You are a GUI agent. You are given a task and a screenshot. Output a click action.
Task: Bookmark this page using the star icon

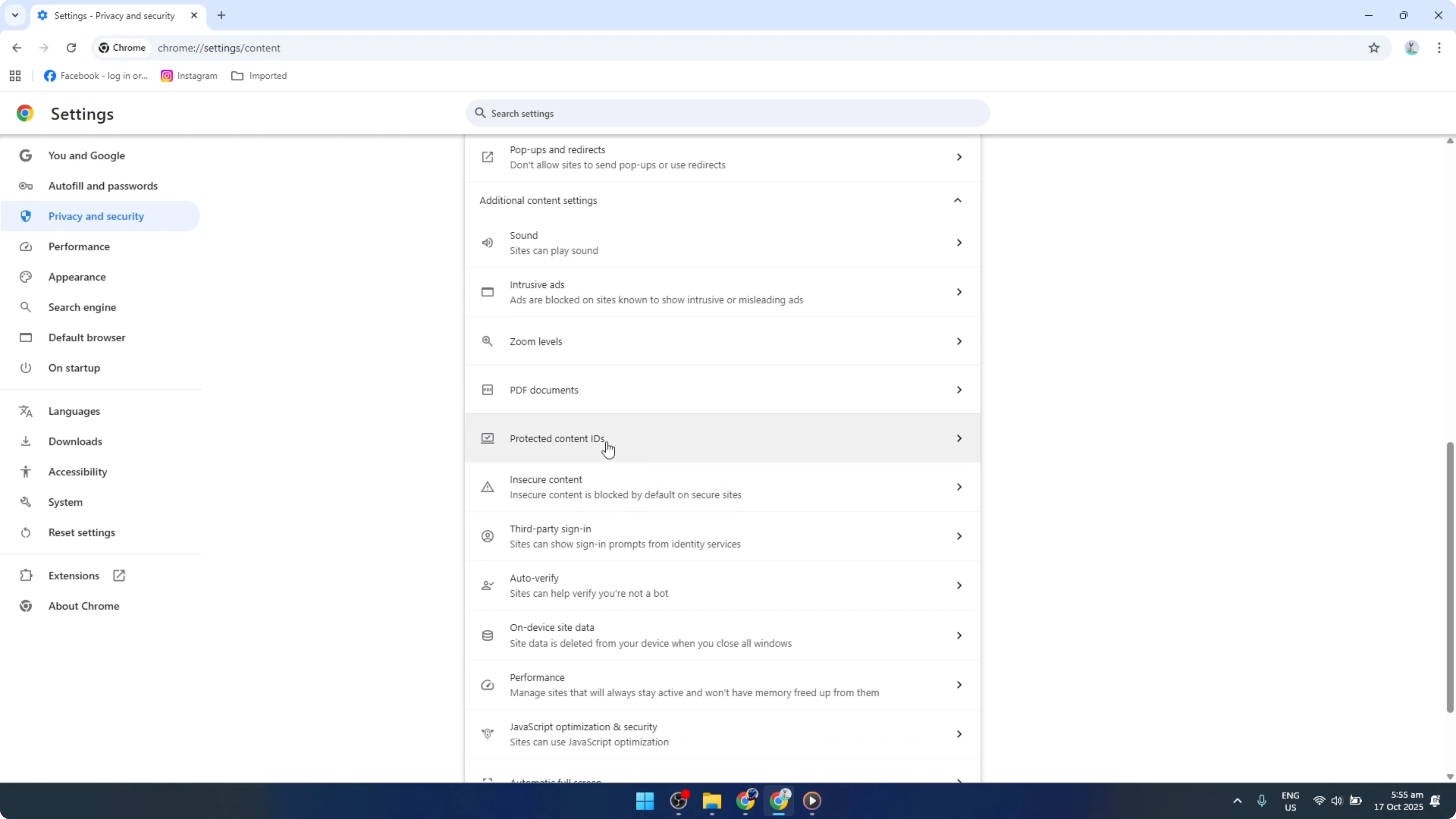1374,48
